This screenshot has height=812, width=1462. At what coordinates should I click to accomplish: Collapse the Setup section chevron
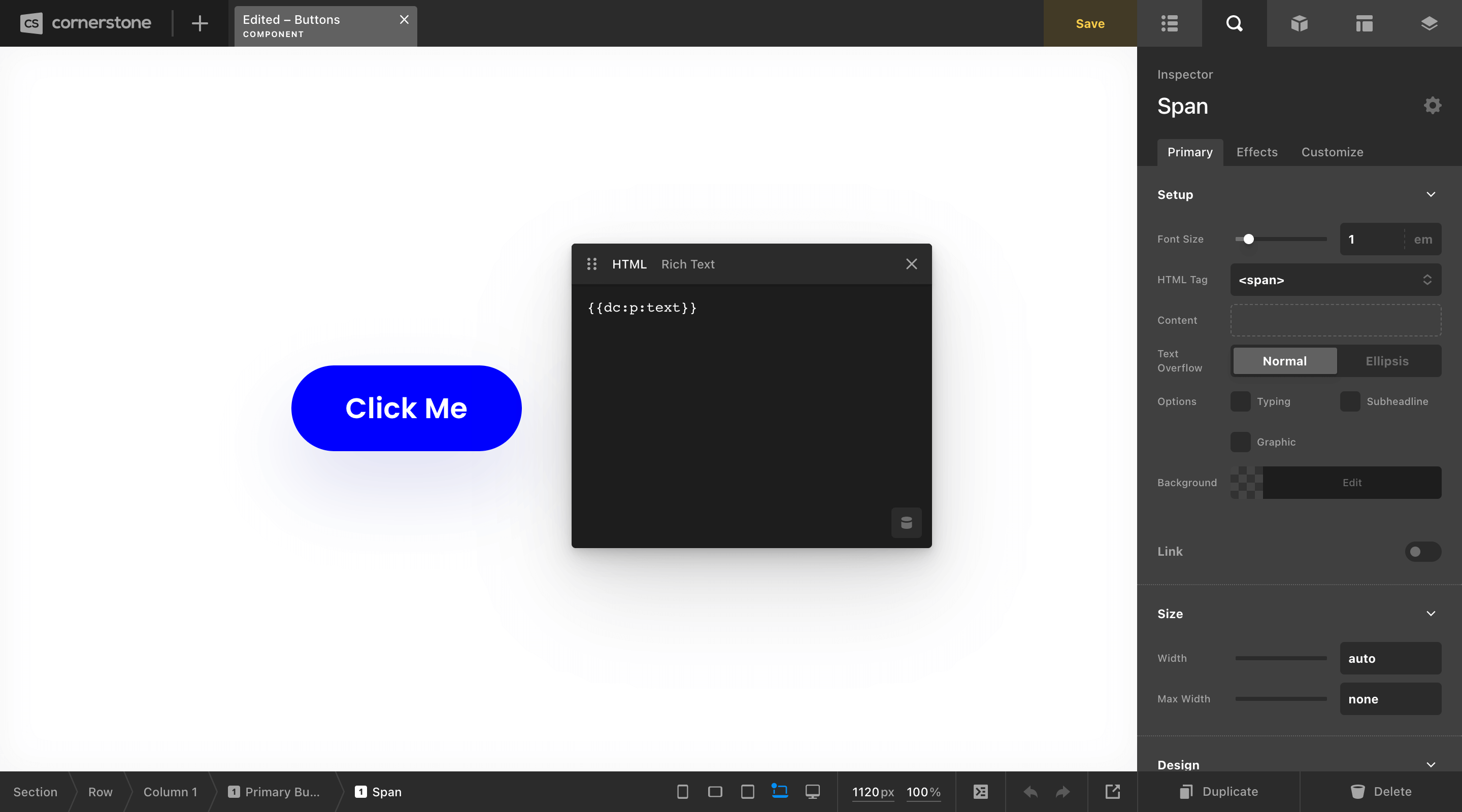(1431, 195)
